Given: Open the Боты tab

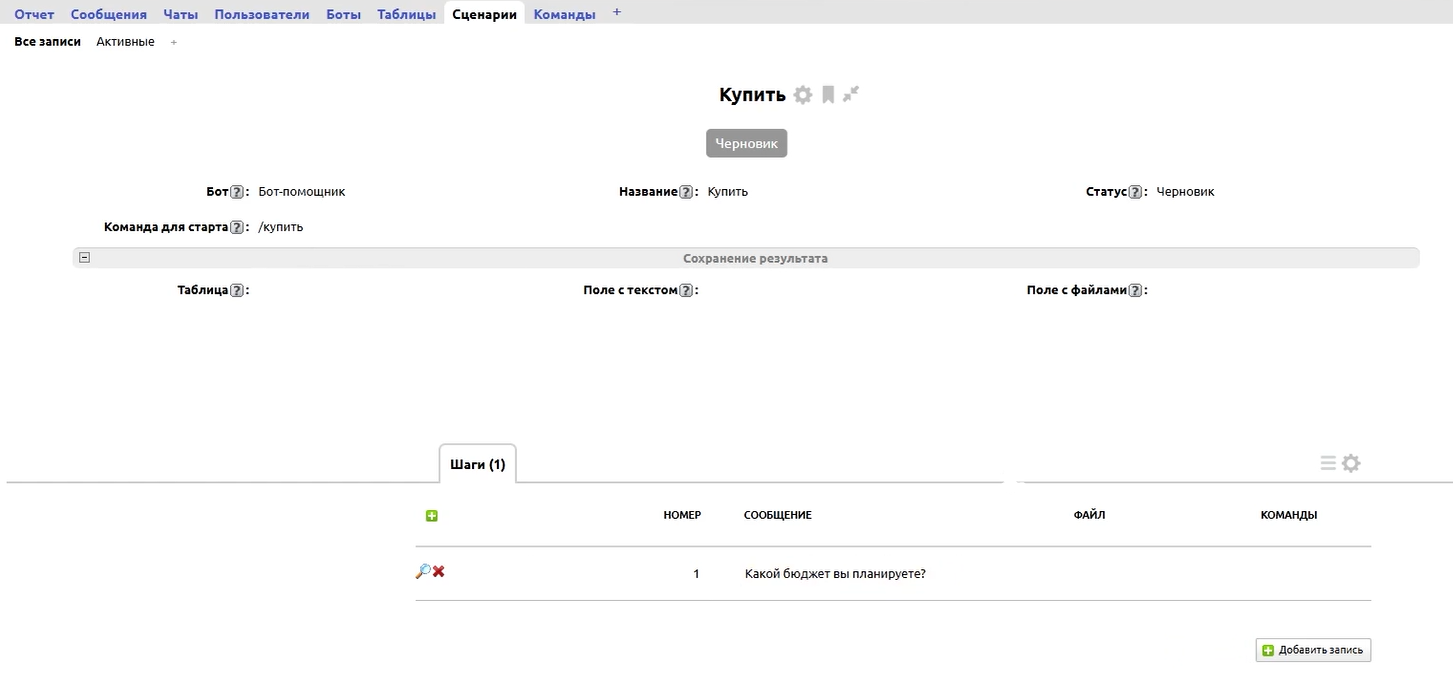Looking at the screenshot, I should pyautogui.click(x=344, y=14).
